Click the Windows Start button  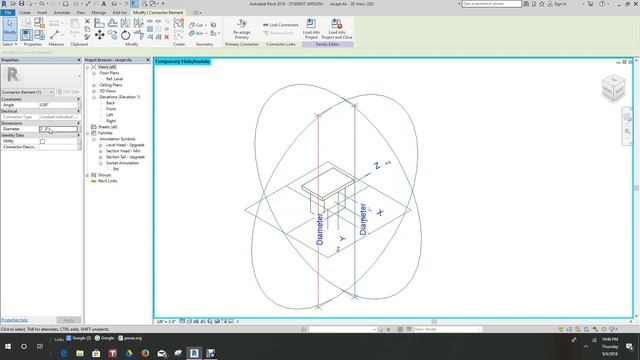pyautogui.click(x=8, y=347)
